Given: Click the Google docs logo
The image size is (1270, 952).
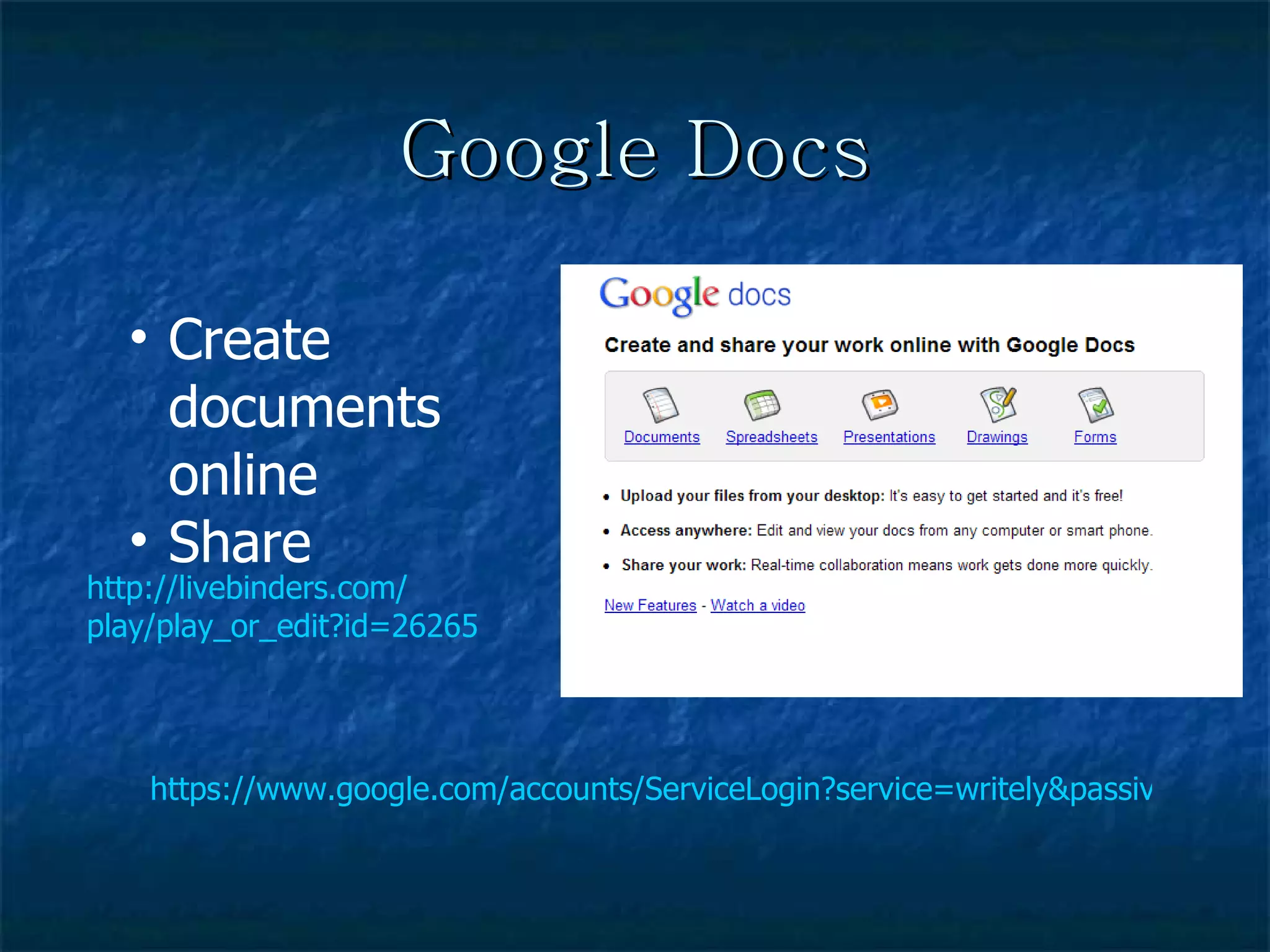Looking at the screenshot, I should pyautogui.click(x=695, y=295).
